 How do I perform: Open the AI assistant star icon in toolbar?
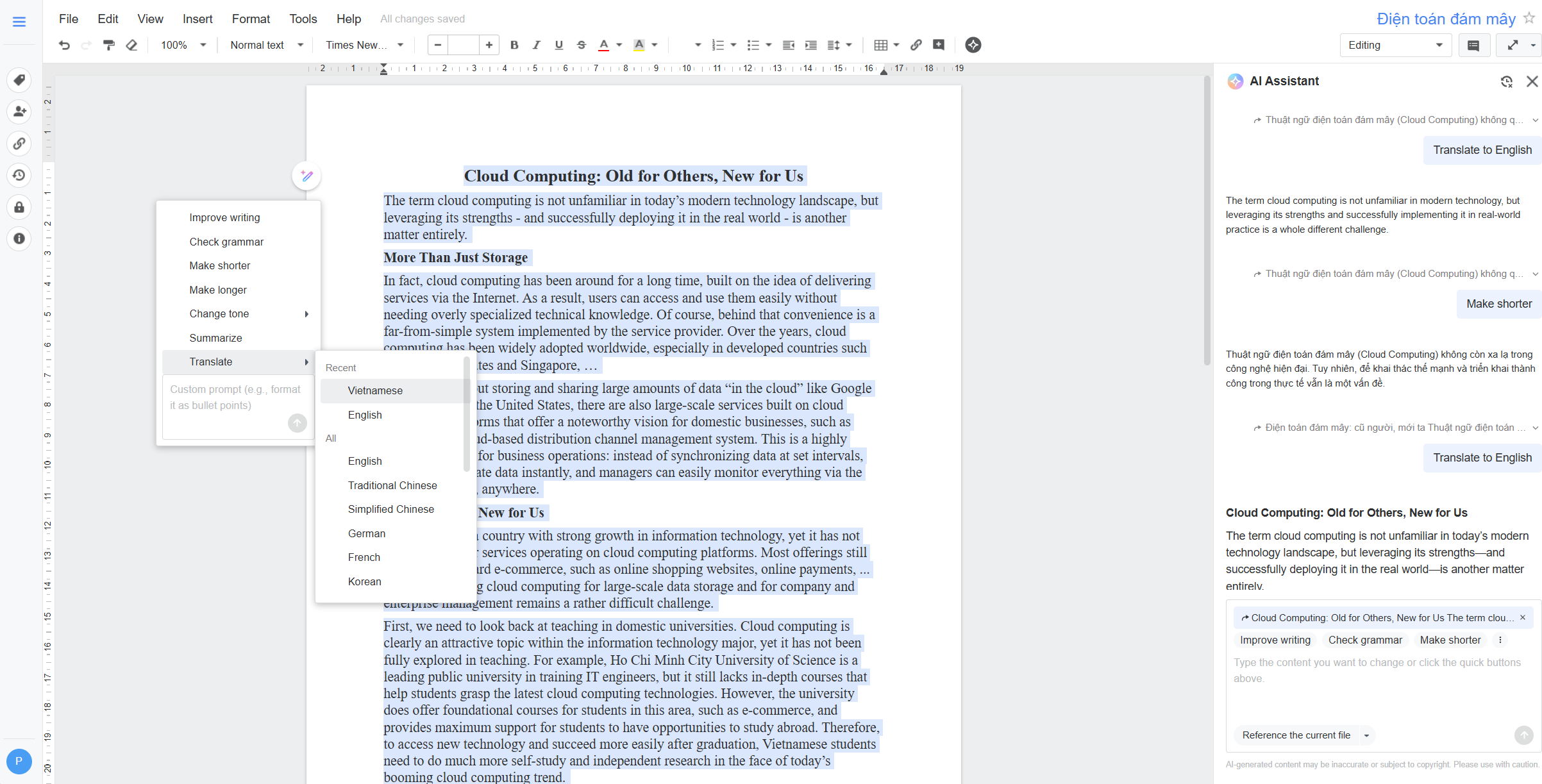tap(973, 45)
